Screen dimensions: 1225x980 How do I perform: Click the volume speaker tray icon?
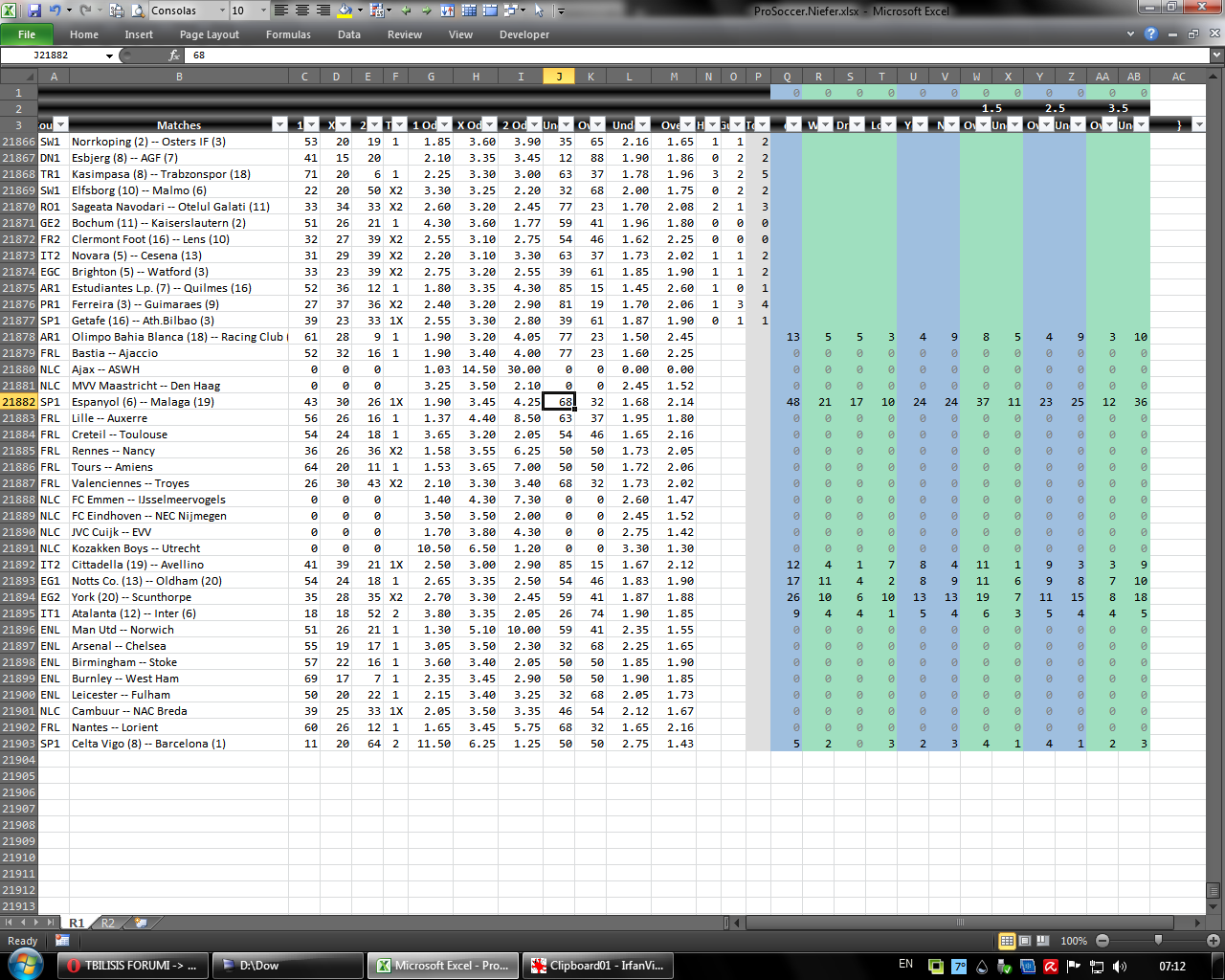pos(1120,967)
